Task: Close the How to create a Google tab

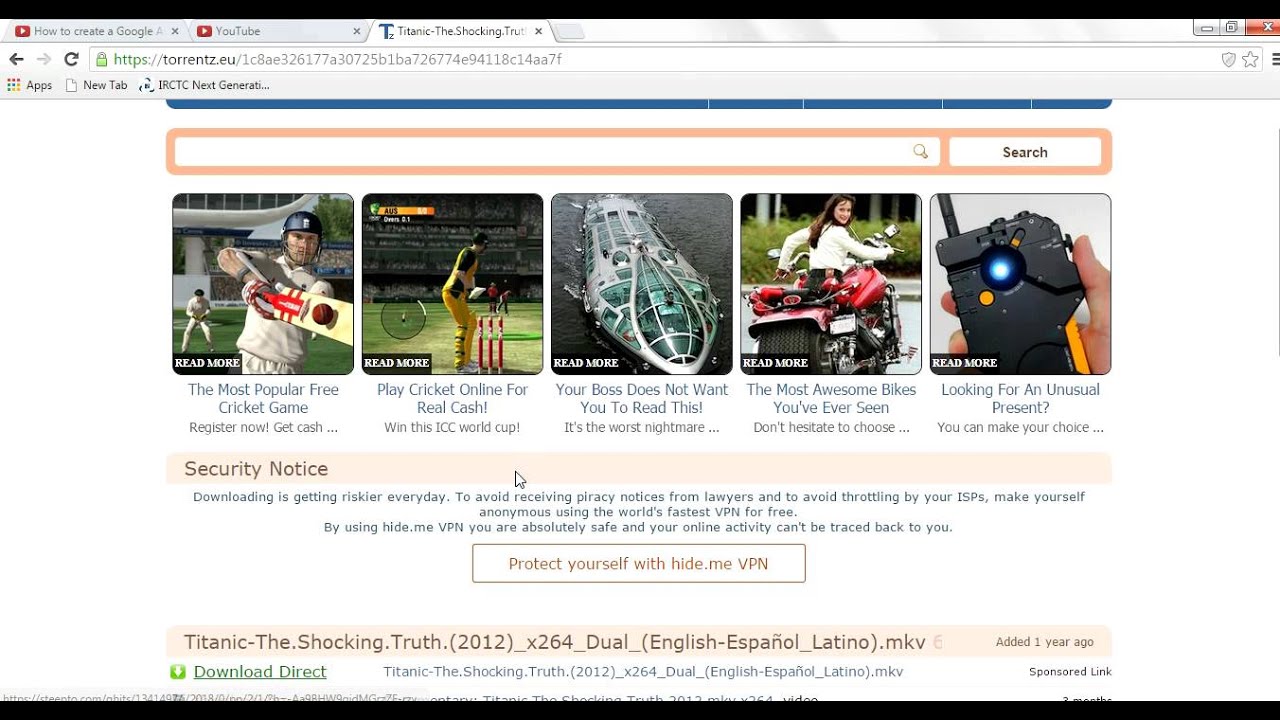Action: [175, 31]
